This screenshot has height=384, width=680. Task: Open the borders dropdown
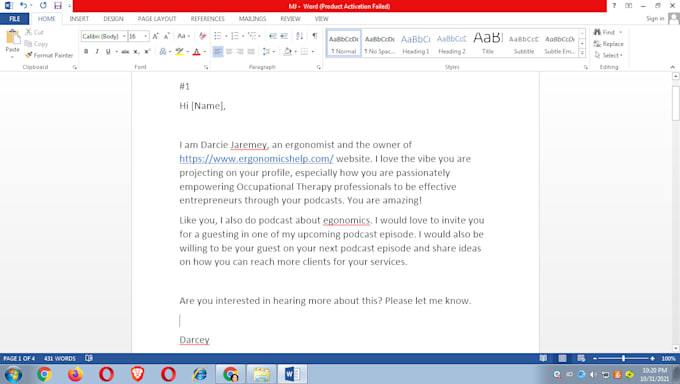pos(313,52)
